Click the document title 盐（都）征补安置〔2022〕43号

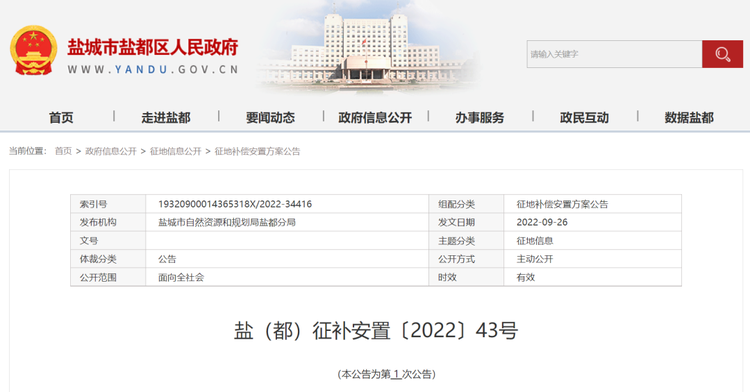pyautogui.click(x=375, y=330)
